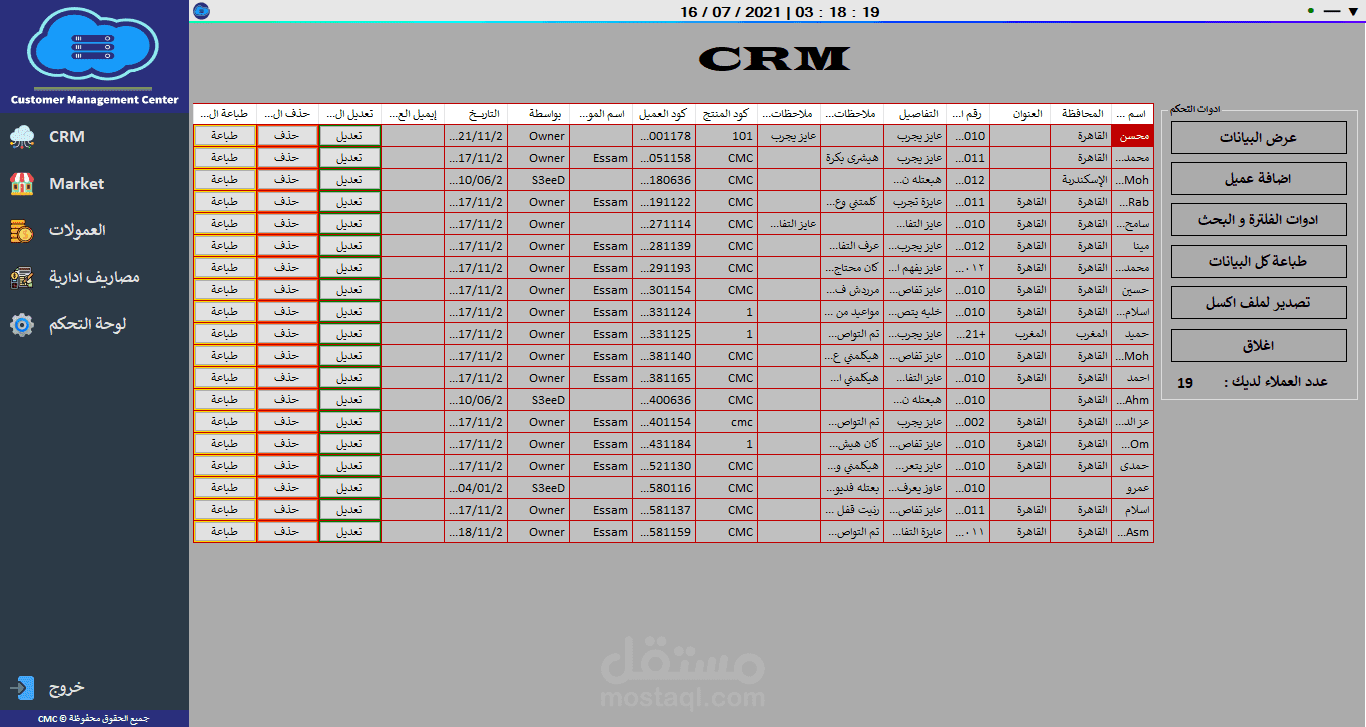This screenshot has width=1366, height=727.
Task: Click طباعة for customer code 521130
Action: tap(225, 466)
